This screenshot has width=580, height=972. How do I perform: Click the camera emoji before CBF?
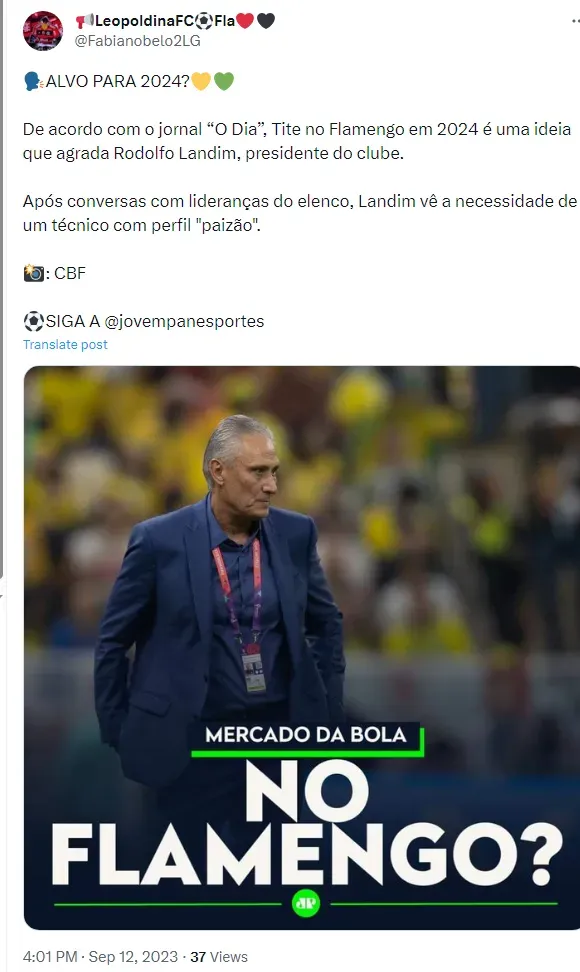33,273
